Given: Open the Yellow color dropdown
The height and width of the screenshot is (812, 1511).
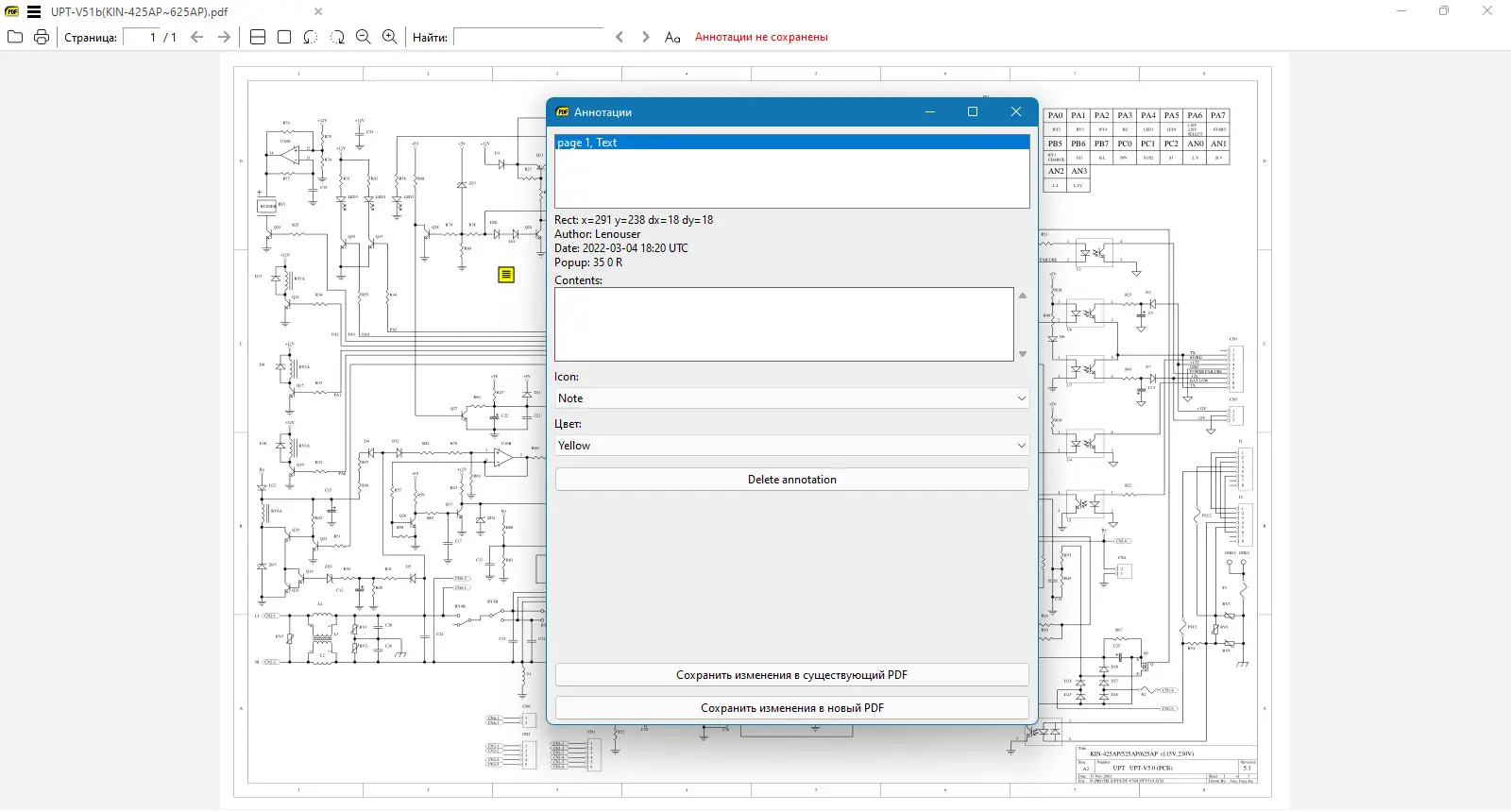Looking at the screenshot, I should tap(791, 446).
